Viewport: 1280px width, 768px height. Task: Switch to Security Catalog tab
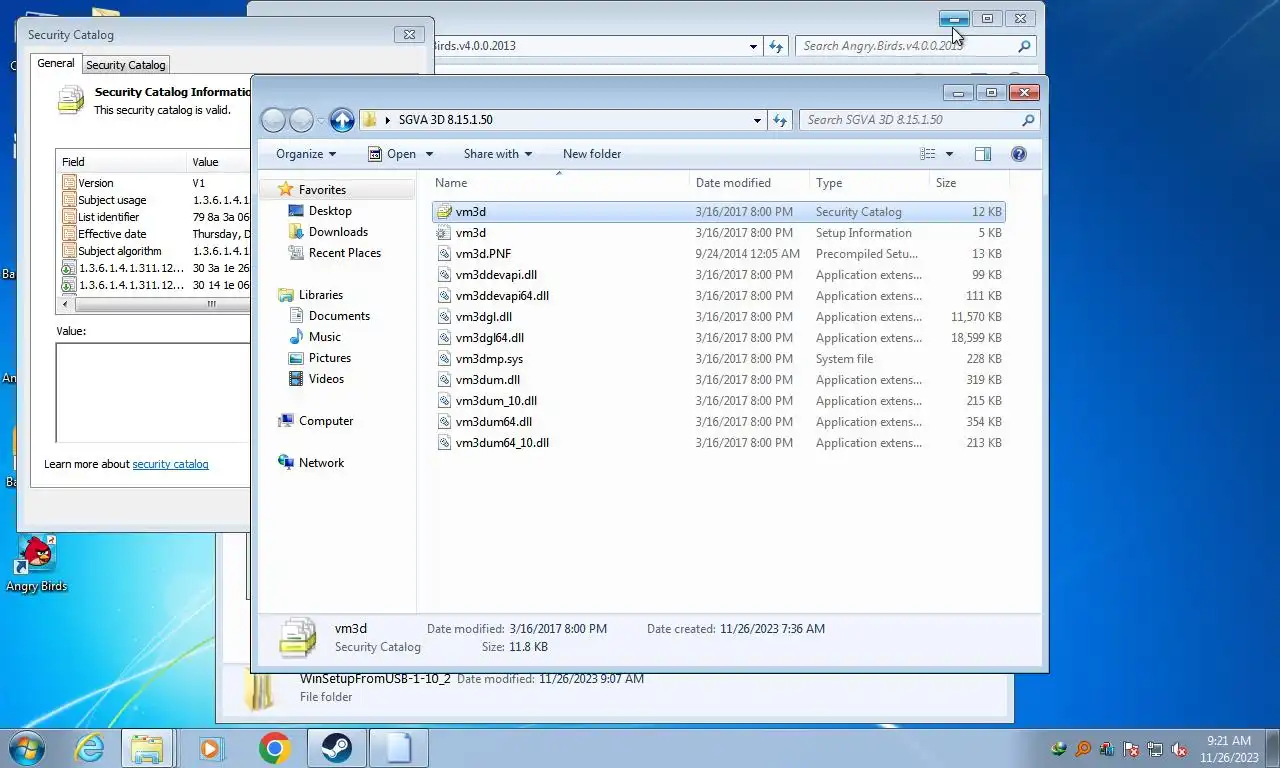pos(125,65)
